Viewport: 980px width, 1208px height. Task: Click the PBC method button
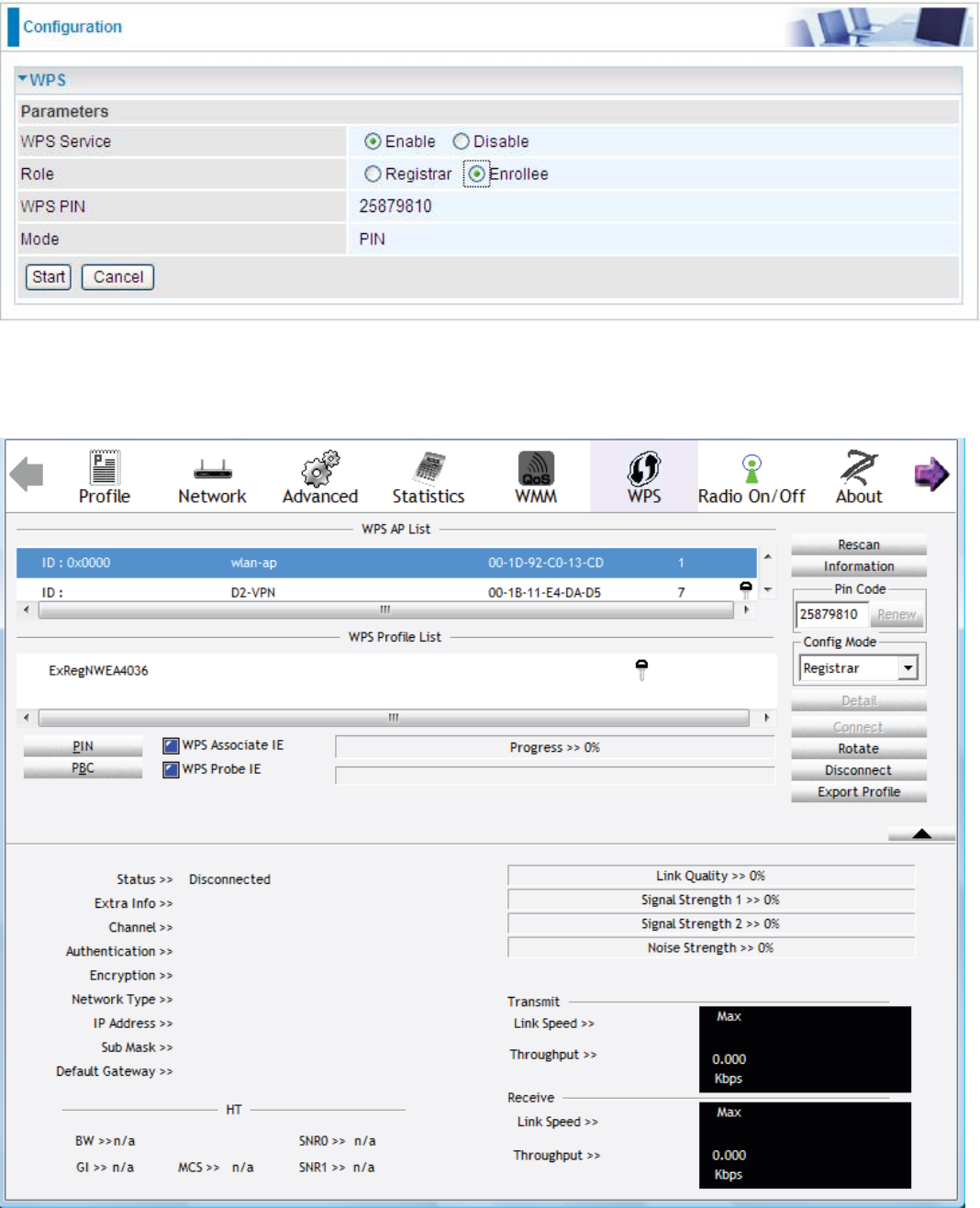(83, 768)
